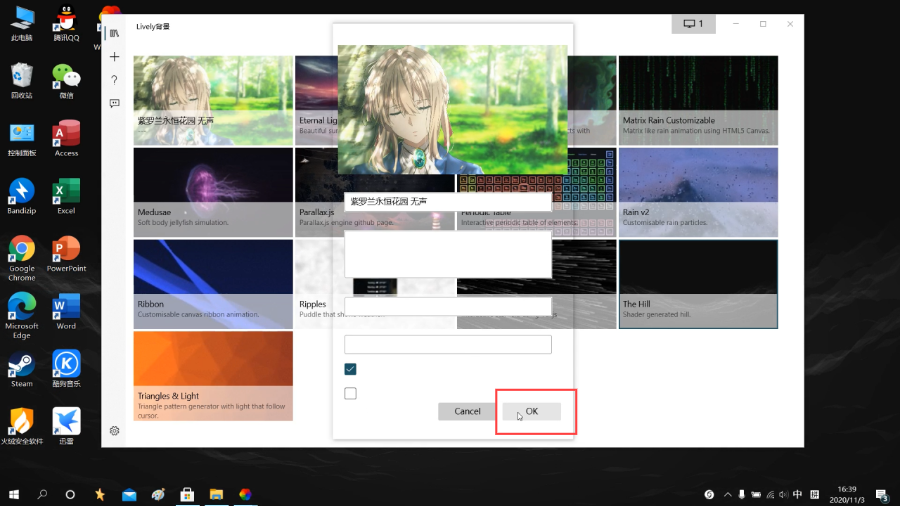The image size is (900, 506).
Task: Confirm the dialog with OK
Action: click(532, 411)
